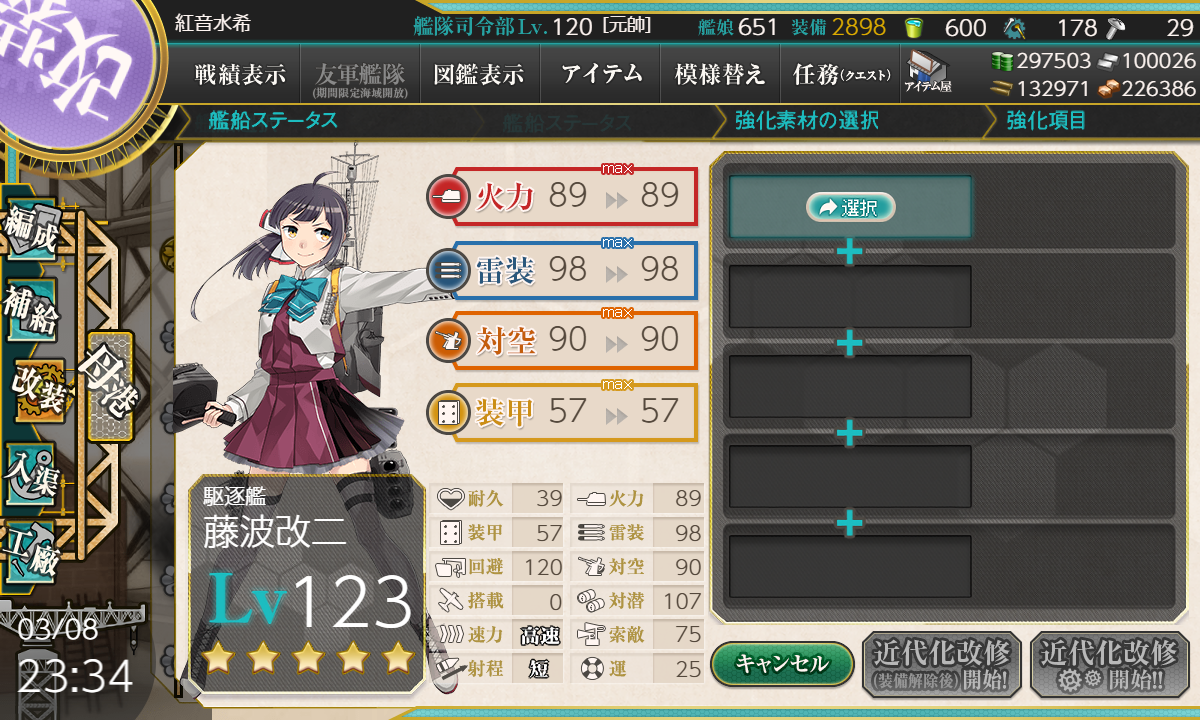This screenshot has height=720, width=1200.
Task: Open 戦績表示 records menu
Action: tap(240, 74)
